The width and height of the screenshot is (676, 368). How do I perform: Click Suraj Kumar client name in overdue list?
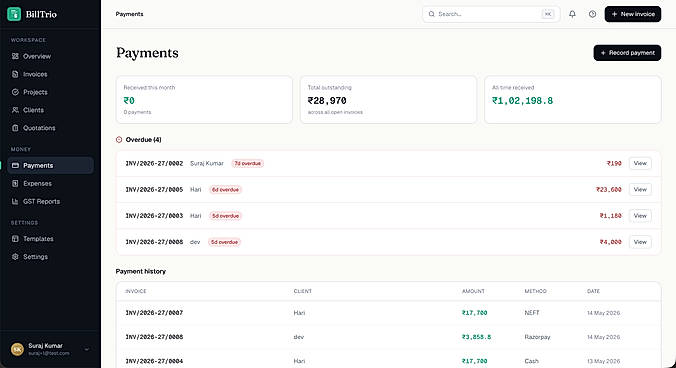pos(207,163)
